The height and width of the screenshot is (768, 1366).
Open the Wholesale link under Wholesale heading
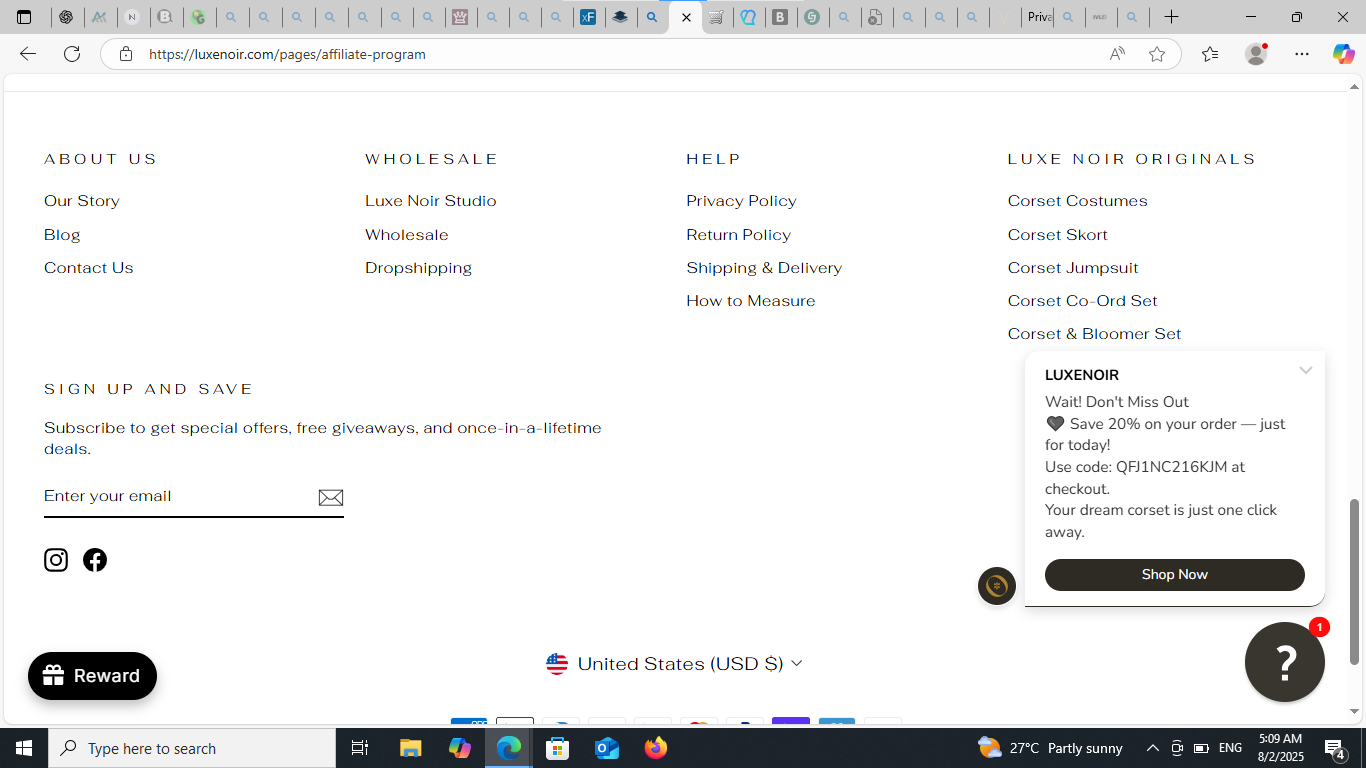point(407,235)
